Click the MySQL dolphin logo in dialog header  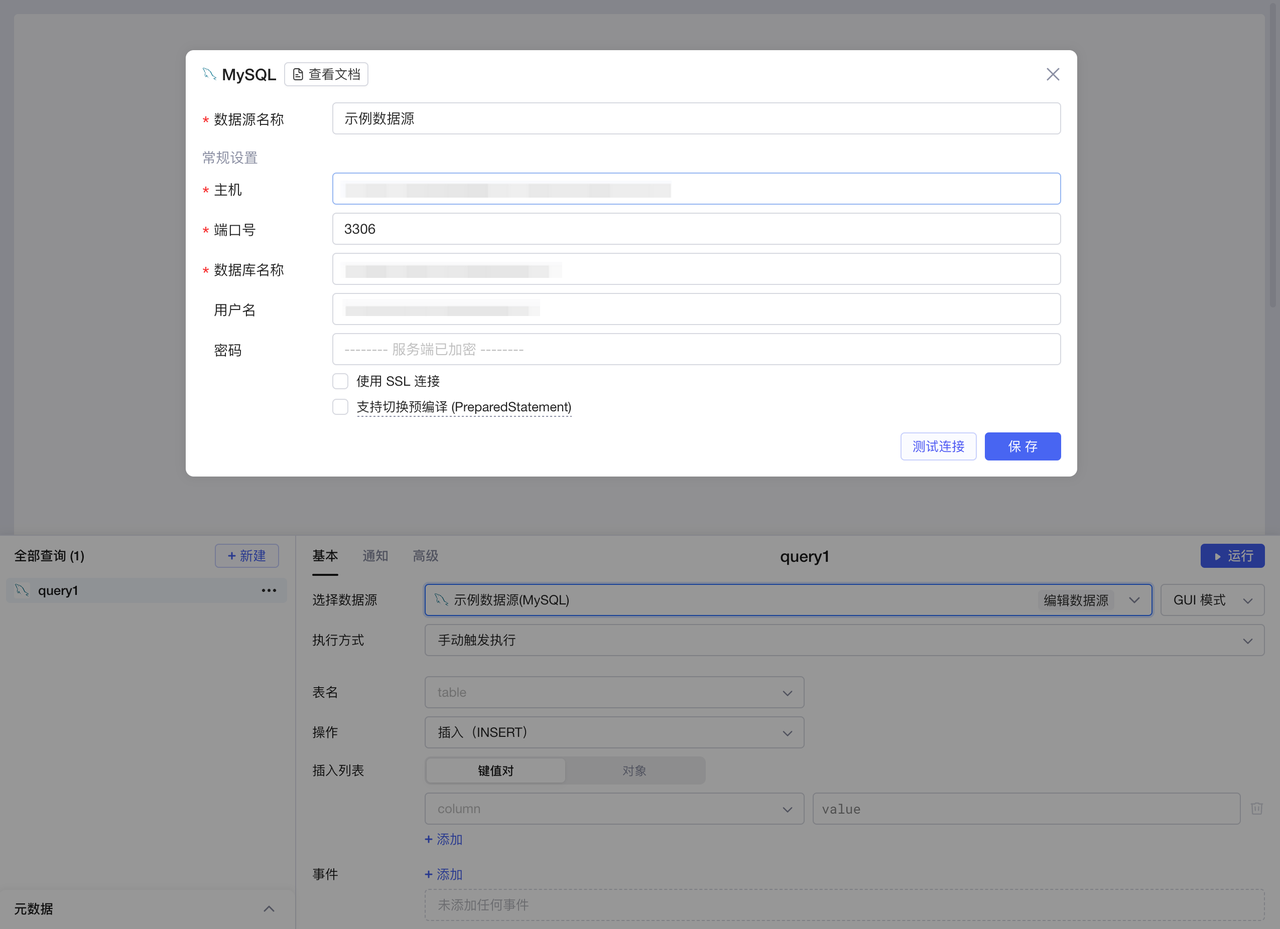pos(209,74)
